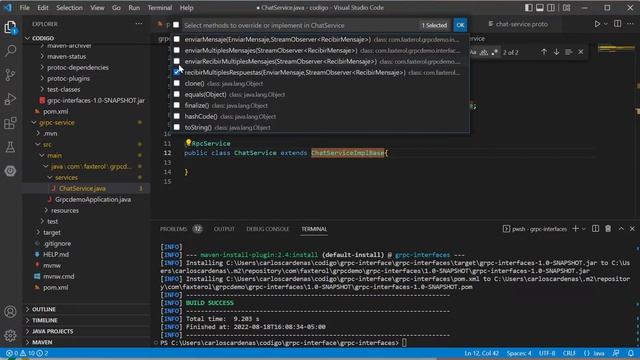Toggle Find in Selection icon
The image size is (640, 360).
[569, 52]
